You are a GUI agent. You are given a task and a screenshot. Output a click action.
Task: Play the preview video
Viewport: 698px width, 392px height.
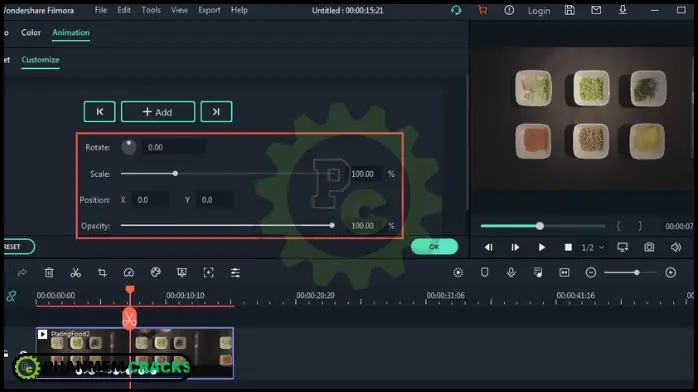point(541,247)
